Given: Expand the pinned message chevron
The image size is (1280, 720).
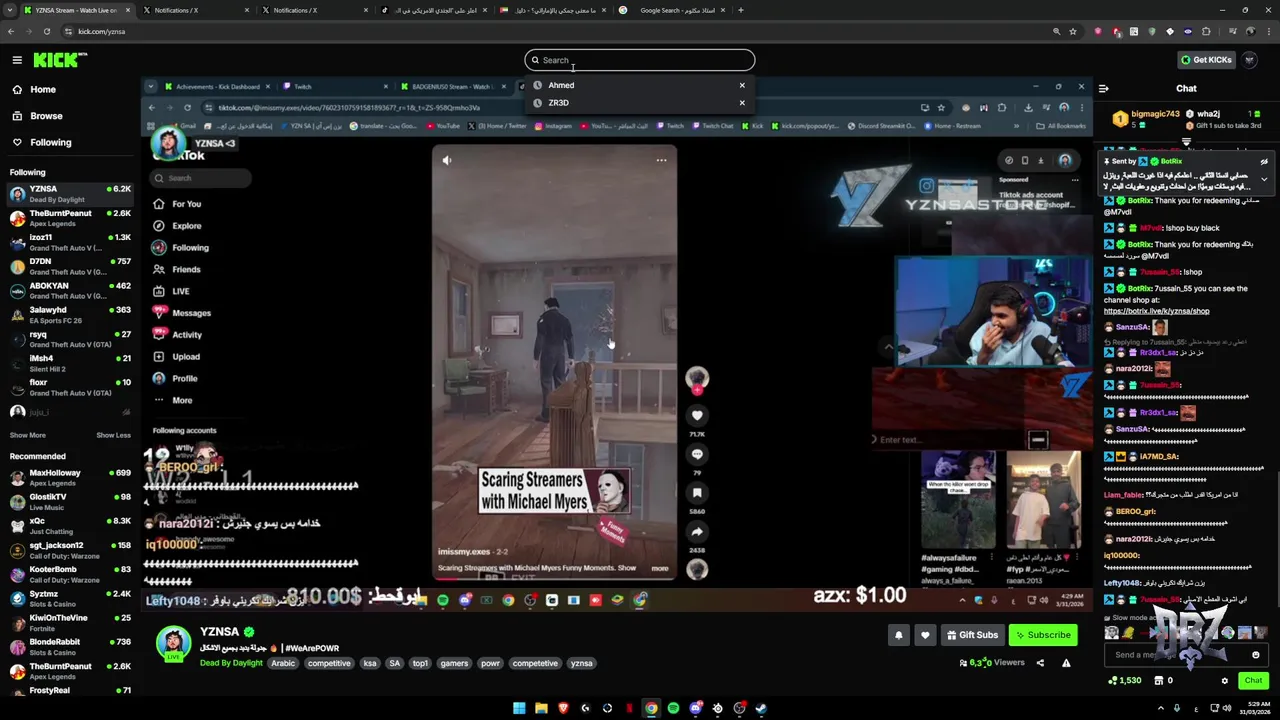Looking at the screenshot, I should click(1264, 179).
